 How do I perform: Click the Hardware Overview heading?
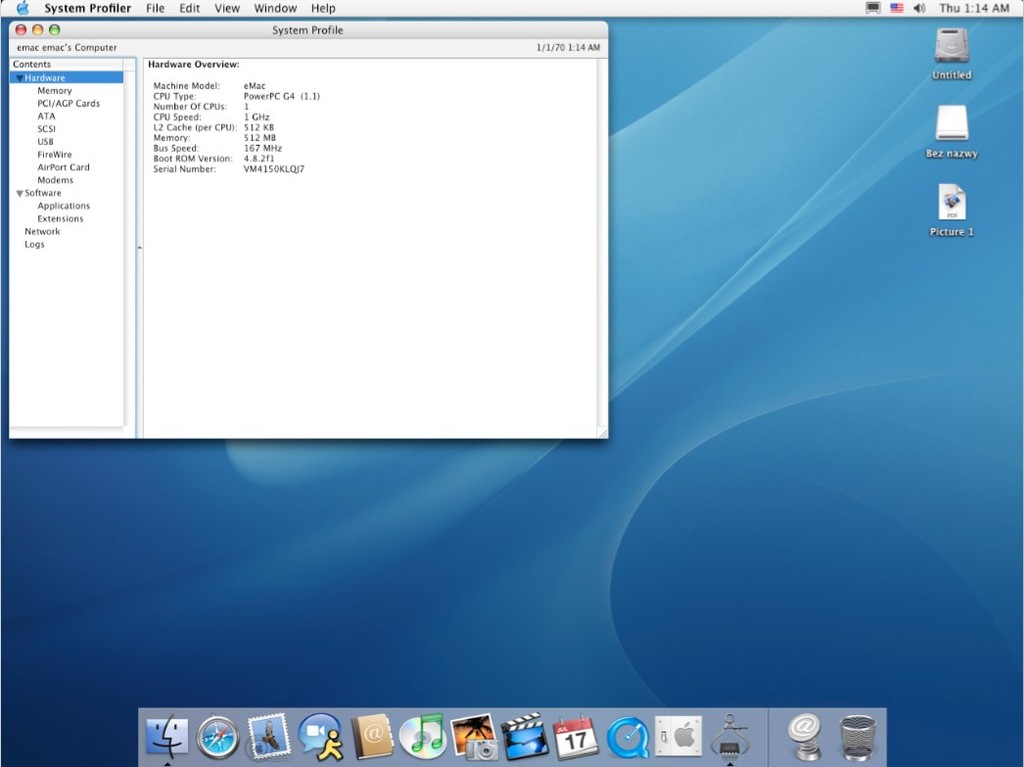point(193,65)
